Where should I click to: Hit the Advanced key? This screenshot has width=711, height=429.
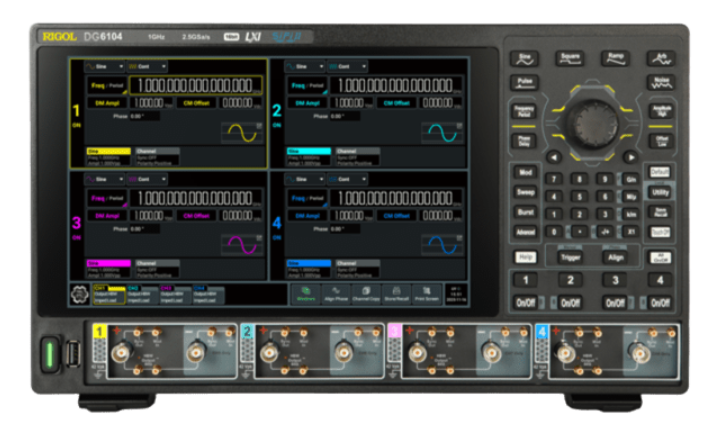(x=526, y=232)
